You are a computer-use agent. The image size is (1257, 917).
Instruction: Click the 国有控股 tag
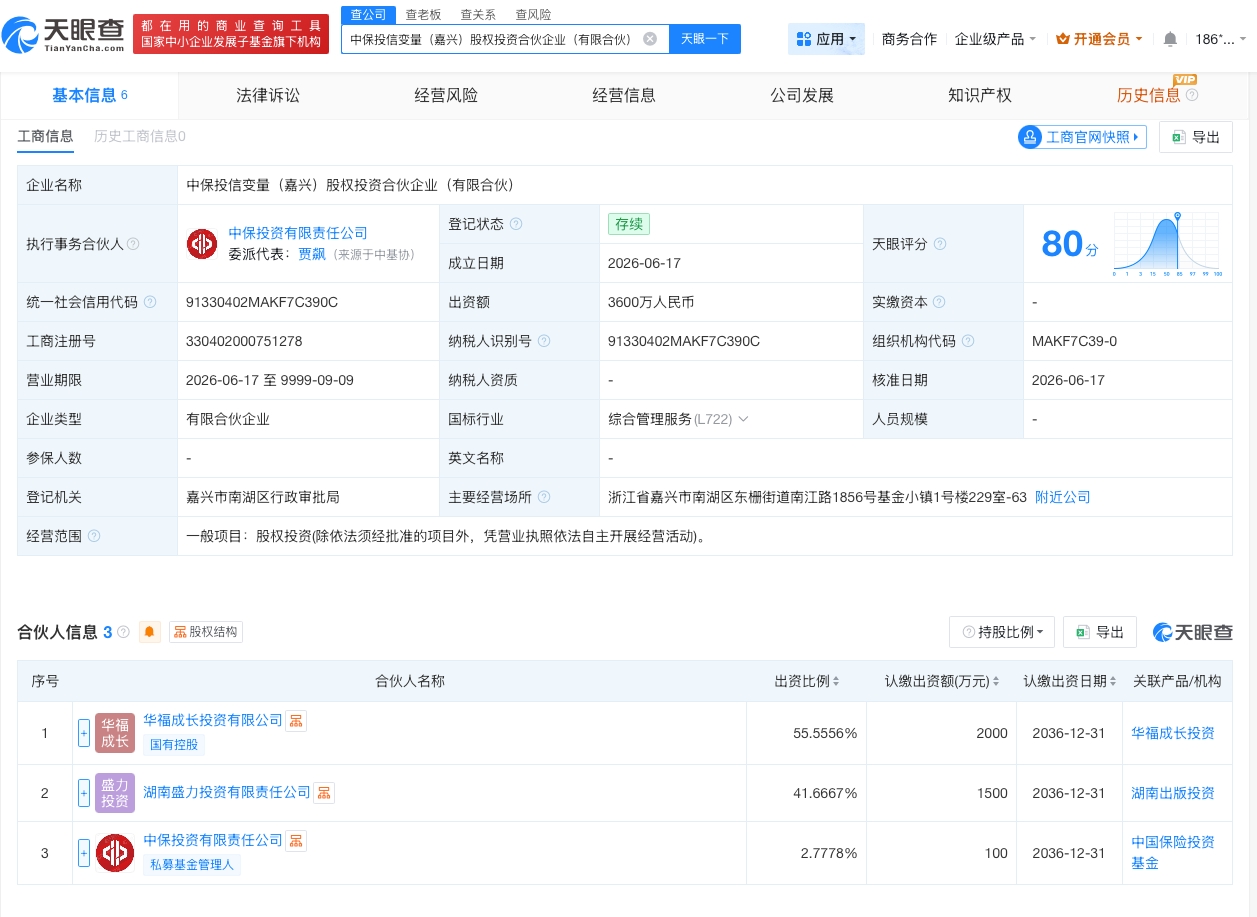coord(174,744)
